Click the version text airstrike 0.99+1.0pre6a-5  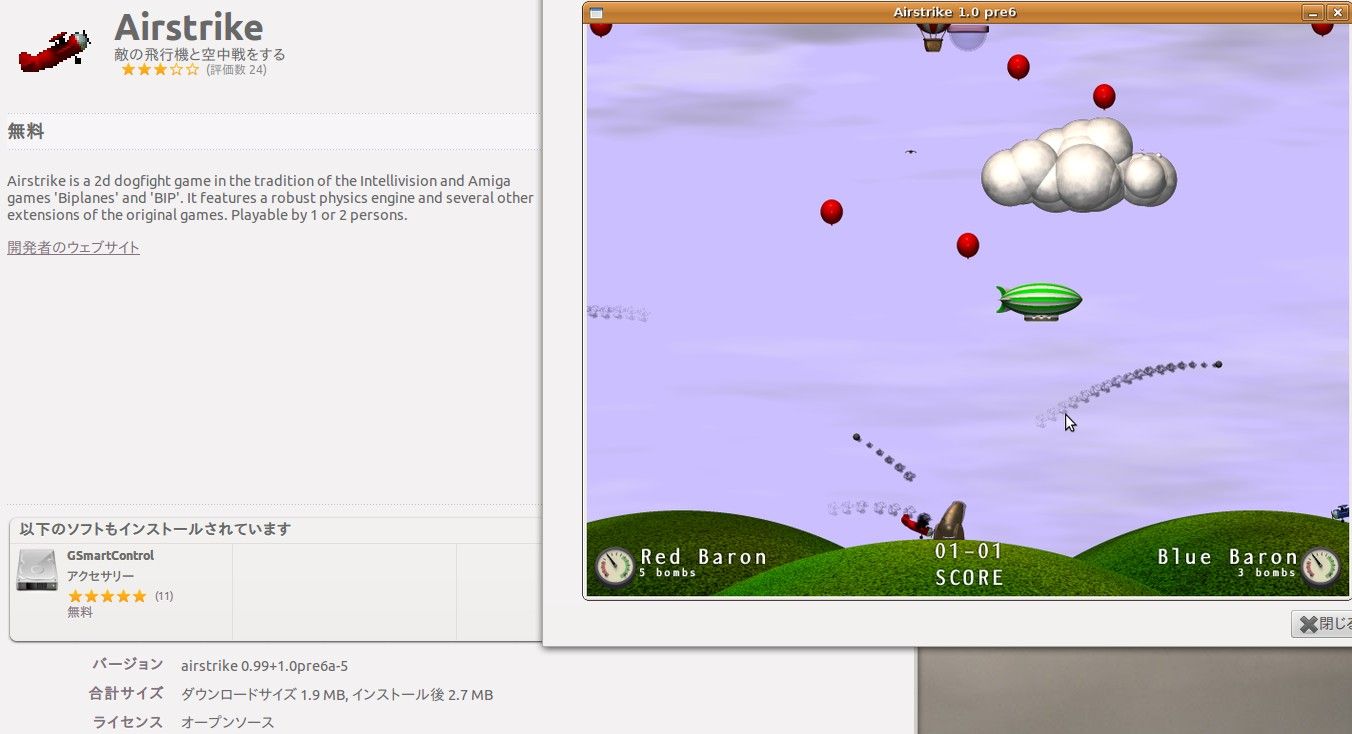pyautogui.click(x=264, y=665)
